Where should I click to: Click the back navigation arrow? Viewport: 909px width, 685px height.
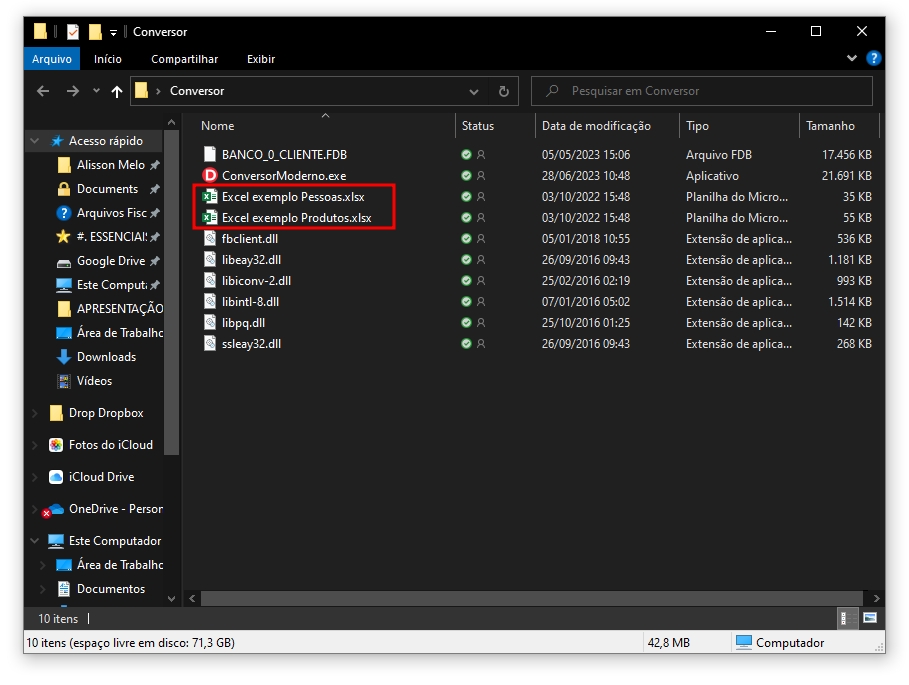click(43, 91)
